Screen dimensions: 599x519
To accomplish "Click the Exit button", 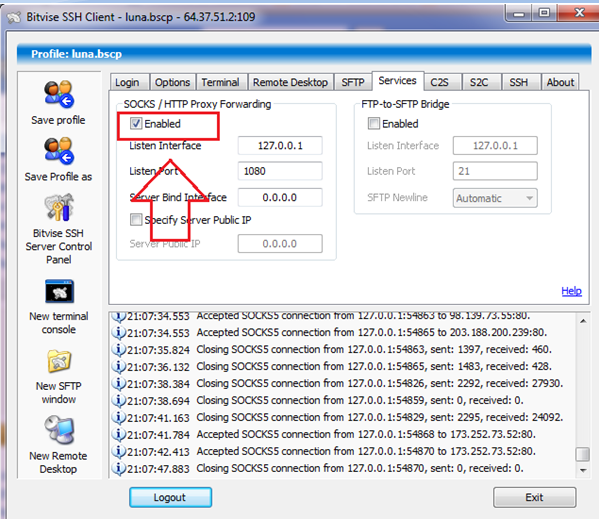I will click(534, 497).
